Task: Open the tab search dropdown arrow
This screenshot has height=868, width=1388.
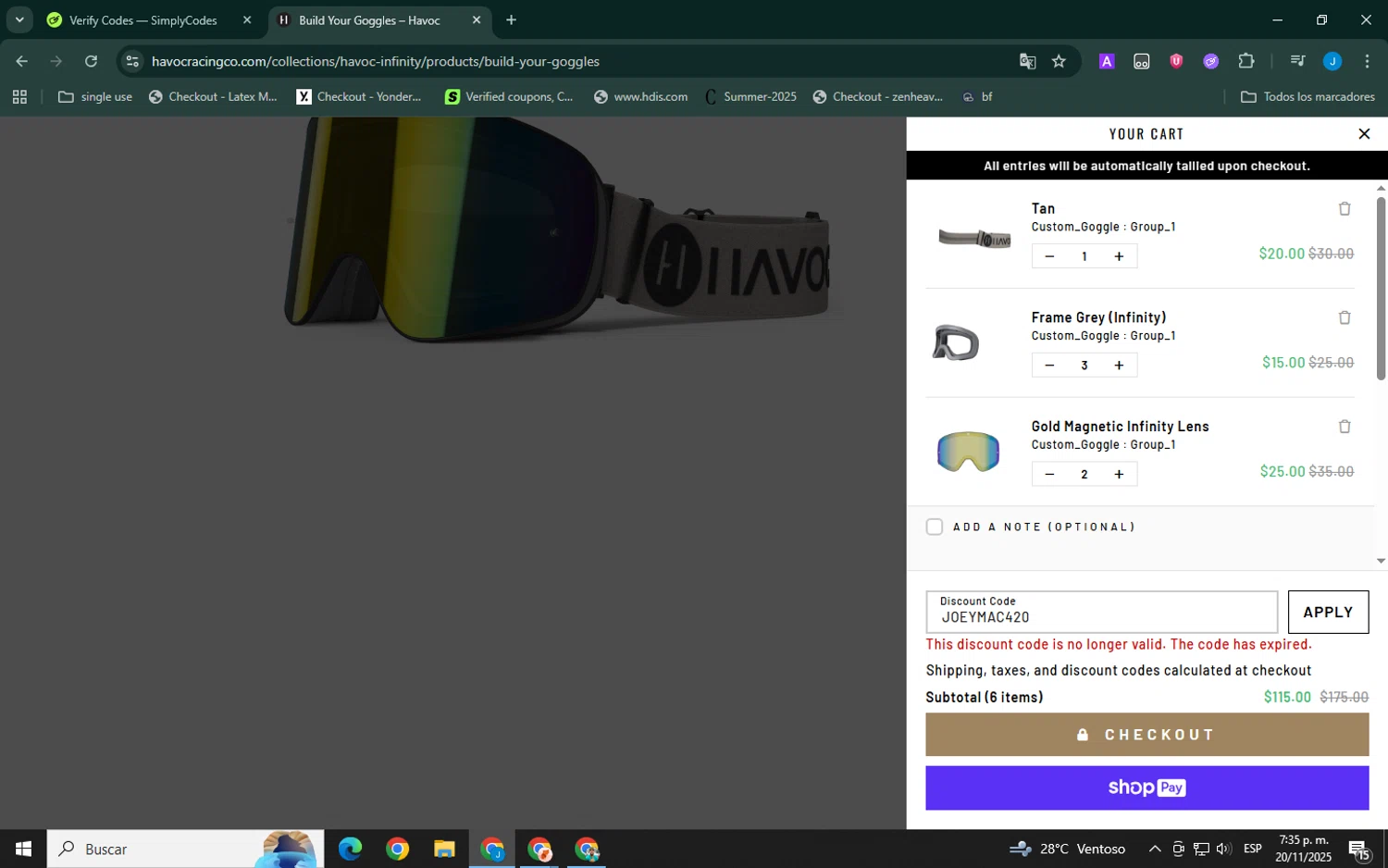Action: (x=19, y=20)
